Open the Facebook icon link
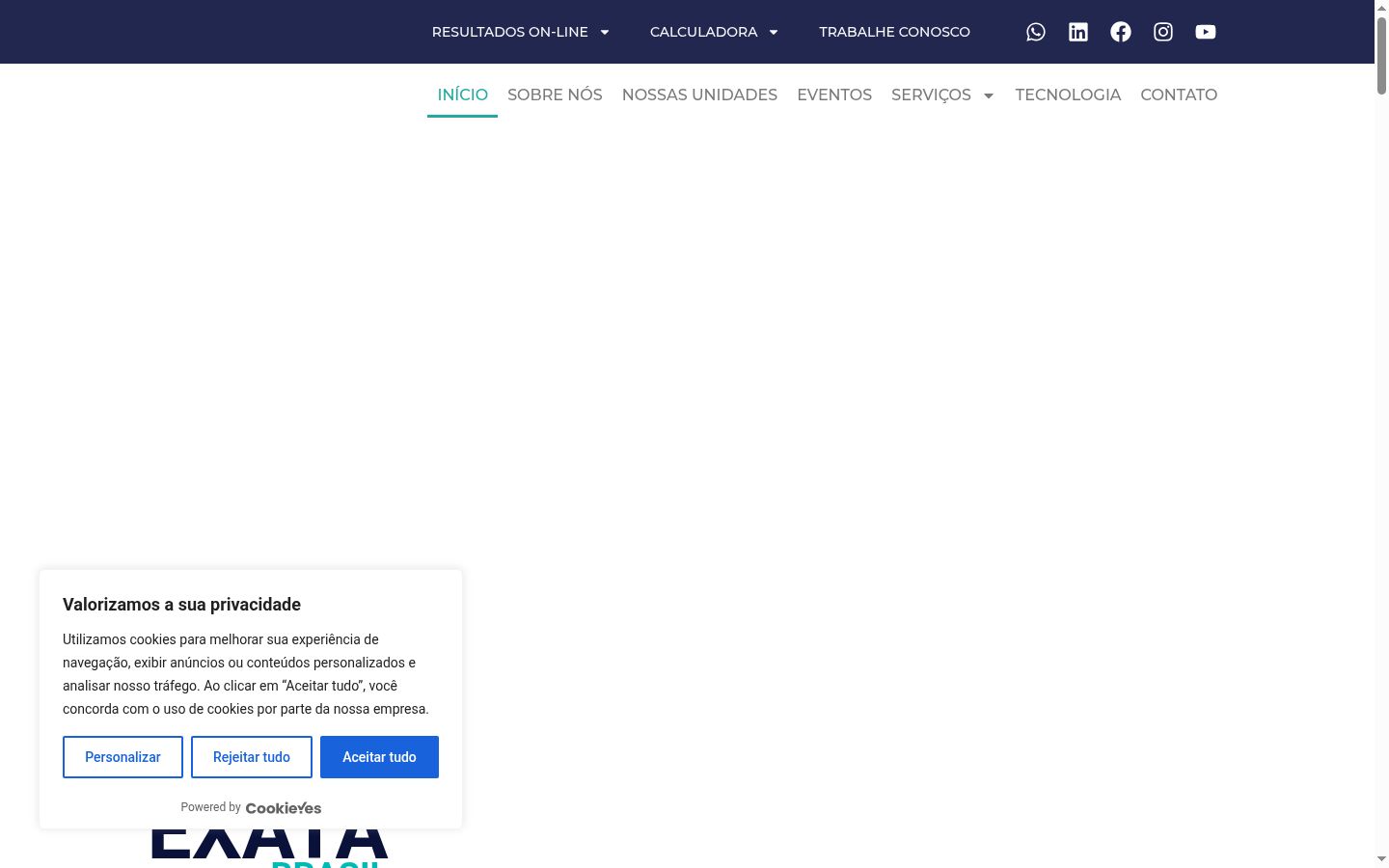1389x868 pixels. click(x=1121, y=32)
